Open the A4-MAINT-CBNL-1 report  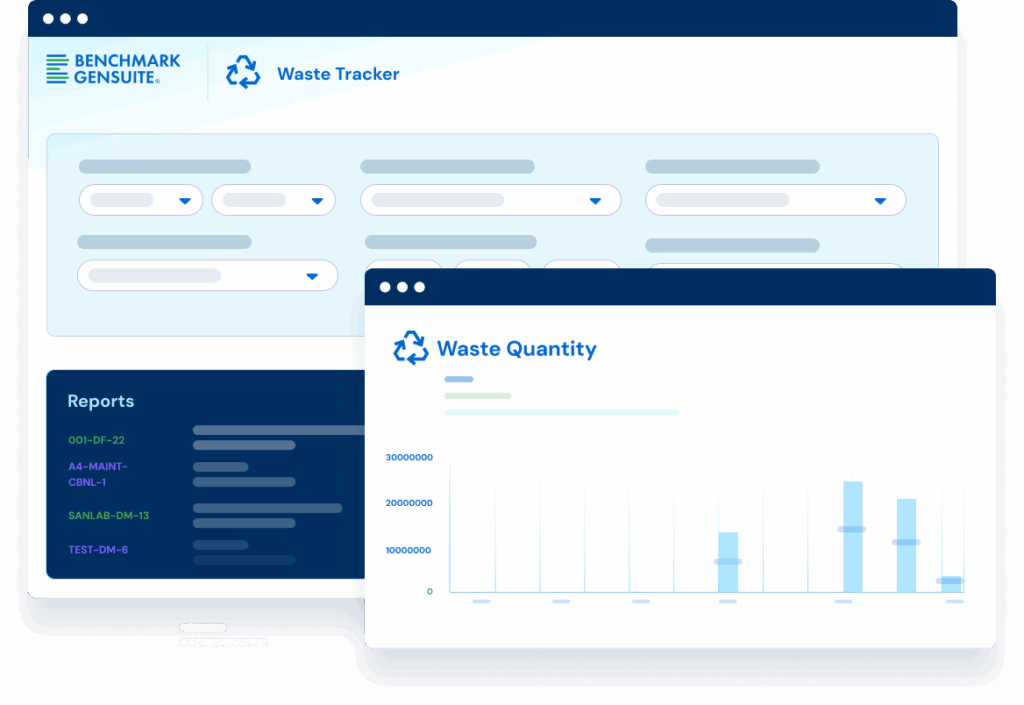point(98,474)
